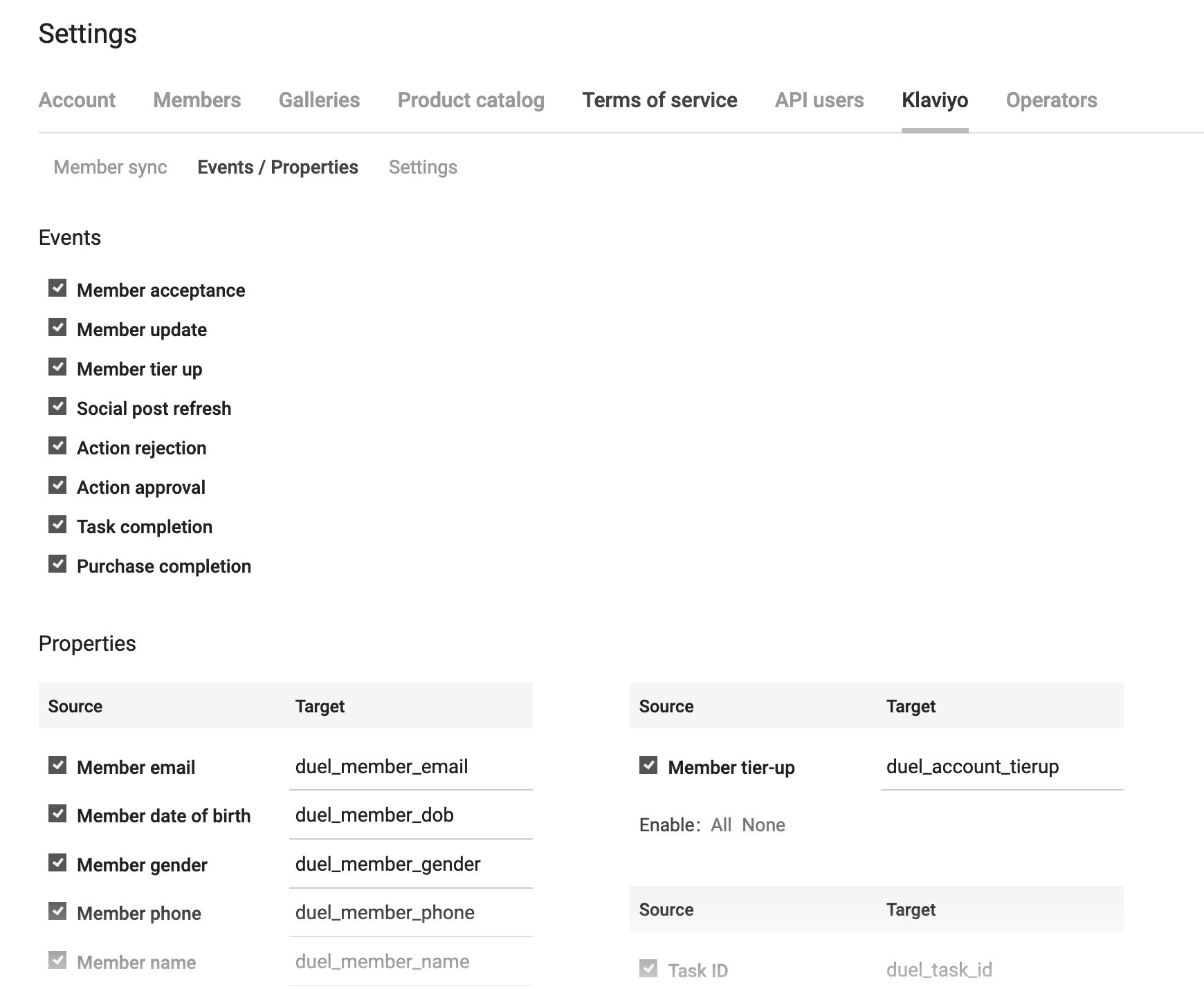Uncheck the Action rejection event
Image resolution: width=1204 pixels, height=989 pixels.
coord(57,446)
